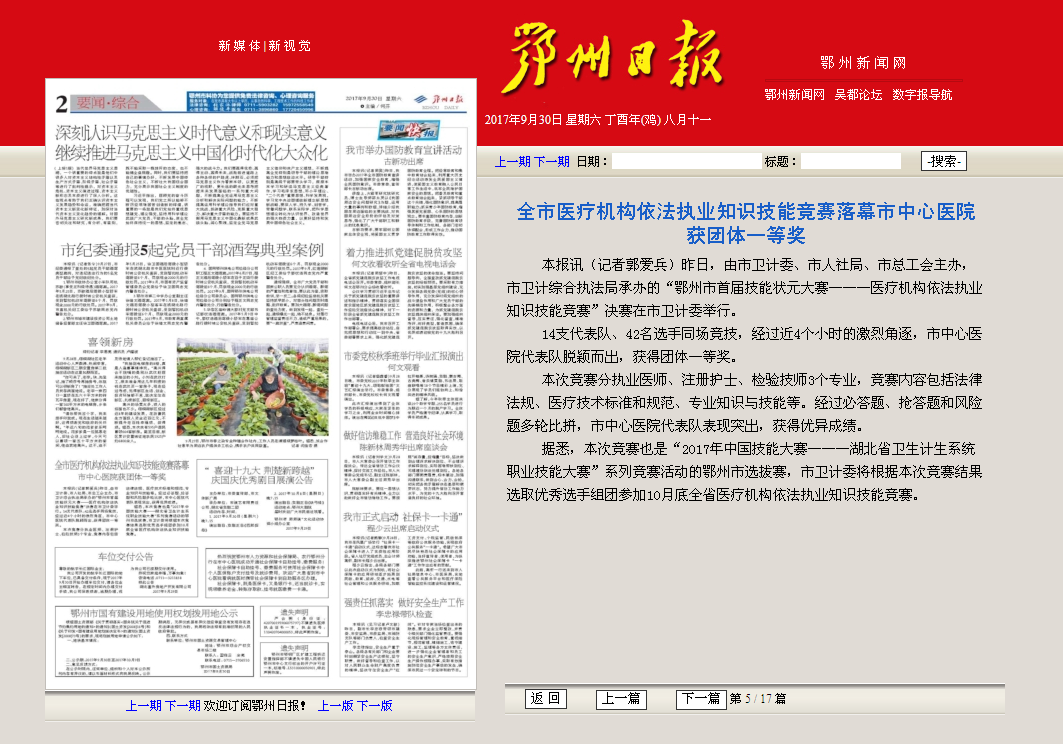Click the large 鄂州新闻网 heading text
Screen dimensions: 1063x744
point(863,63)
